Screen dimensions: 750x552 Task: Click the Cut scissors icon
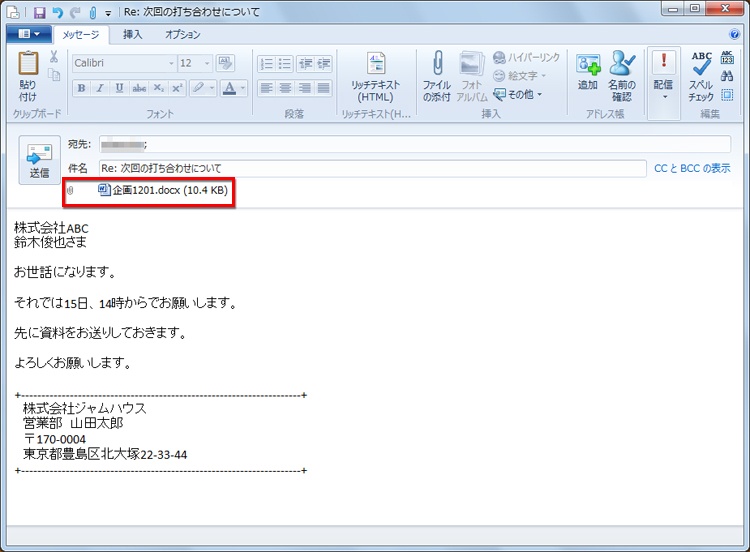[x=54, y=57]
